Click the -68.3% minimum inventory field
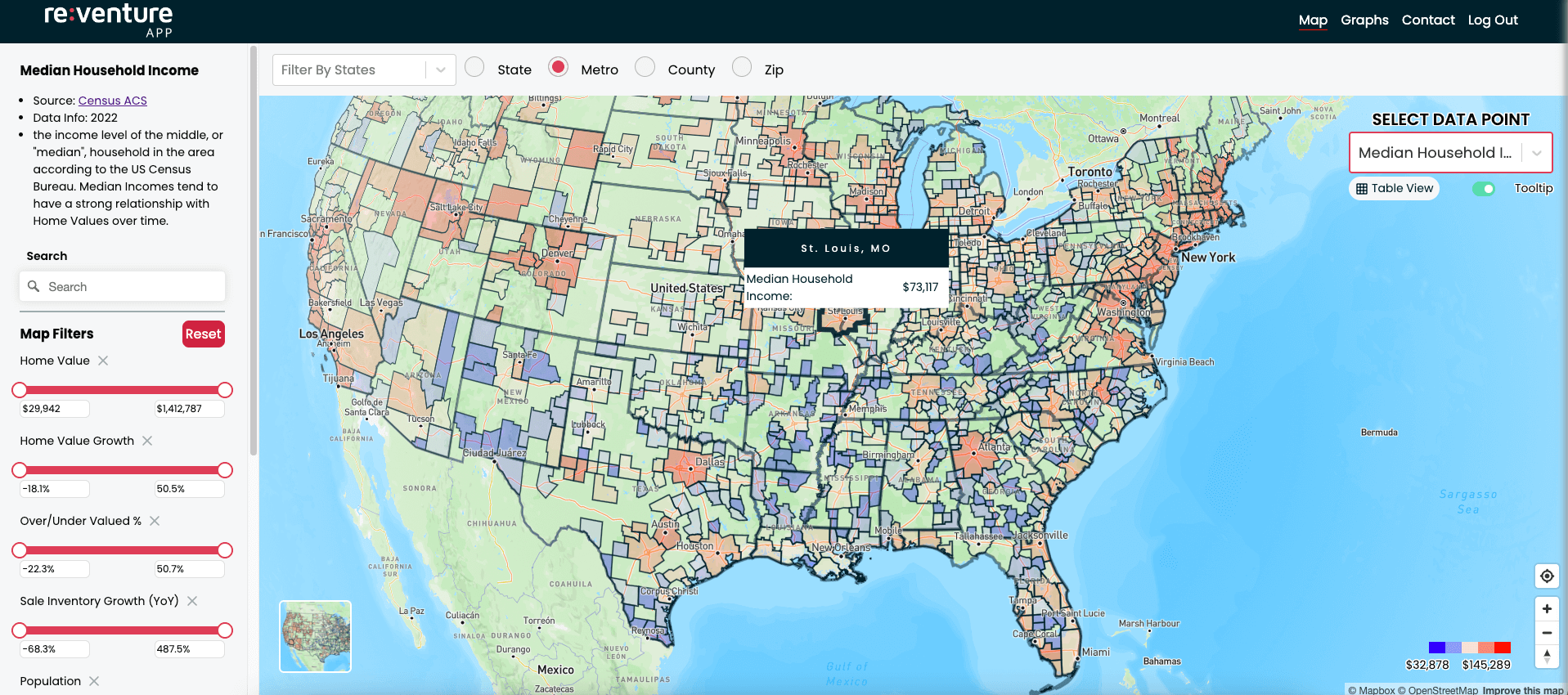The width and height of the screenshot is (1568, 695). coord(55,649)
